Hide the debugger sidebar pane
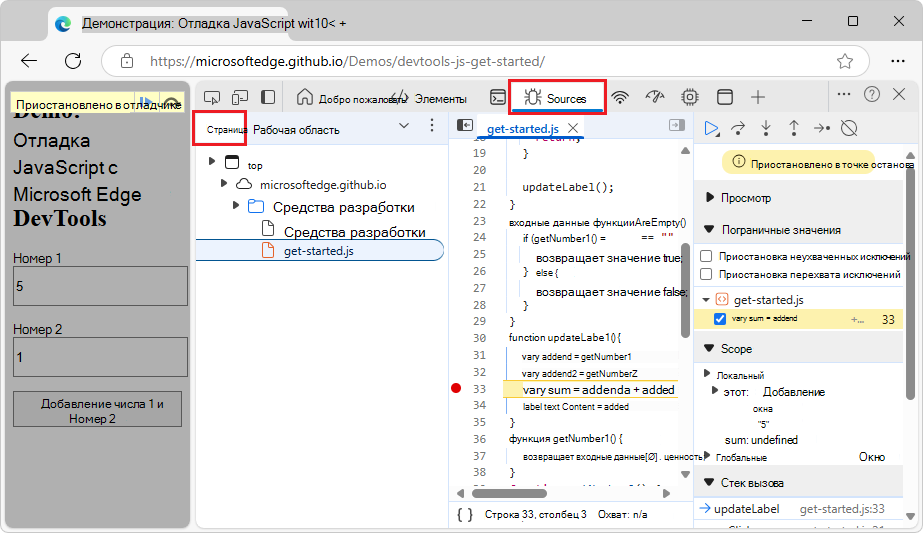The height and width of the screenshot is (533, 923). click(677, 125)
